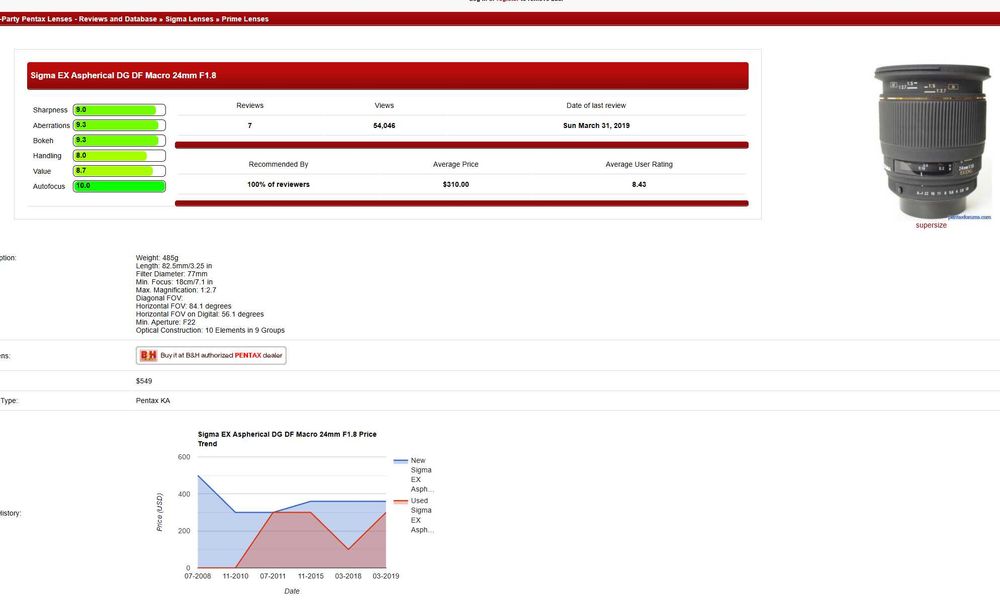1000x615 pixels.
Task: Click the $549 price text
Action: point(144,381)
